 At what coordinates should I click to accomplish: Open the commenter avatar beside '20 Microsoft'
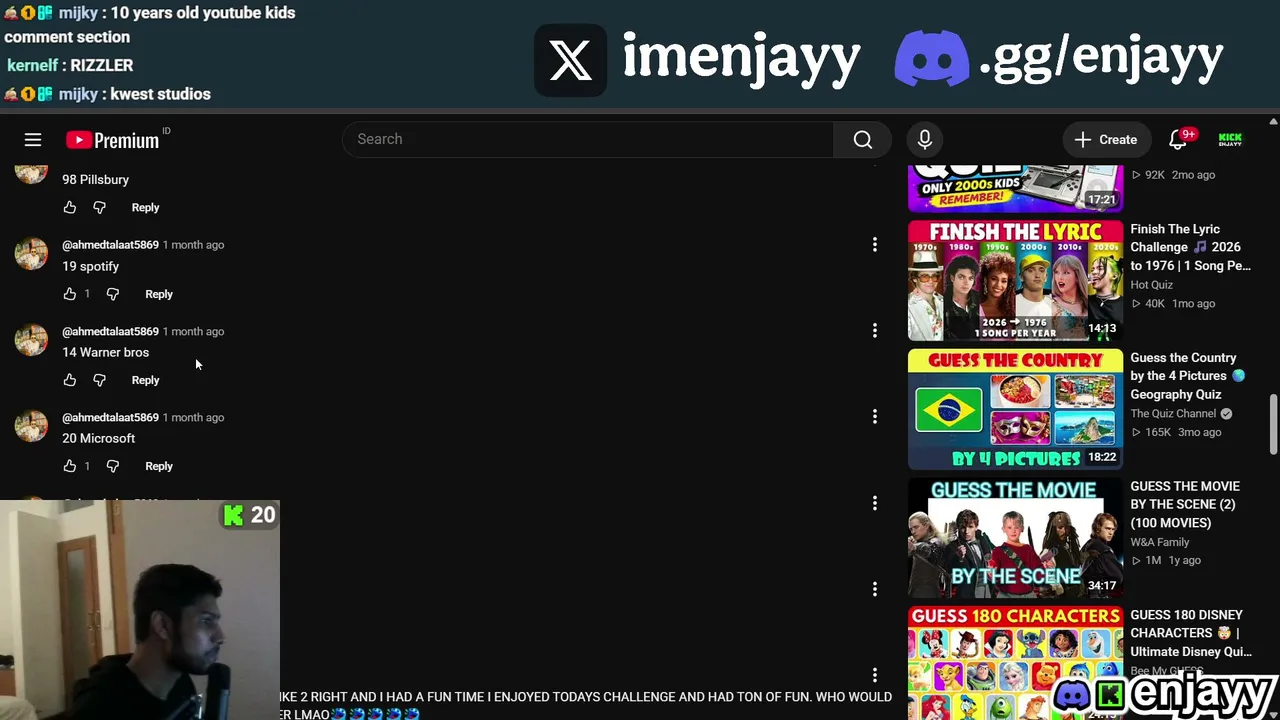[31, 425]
